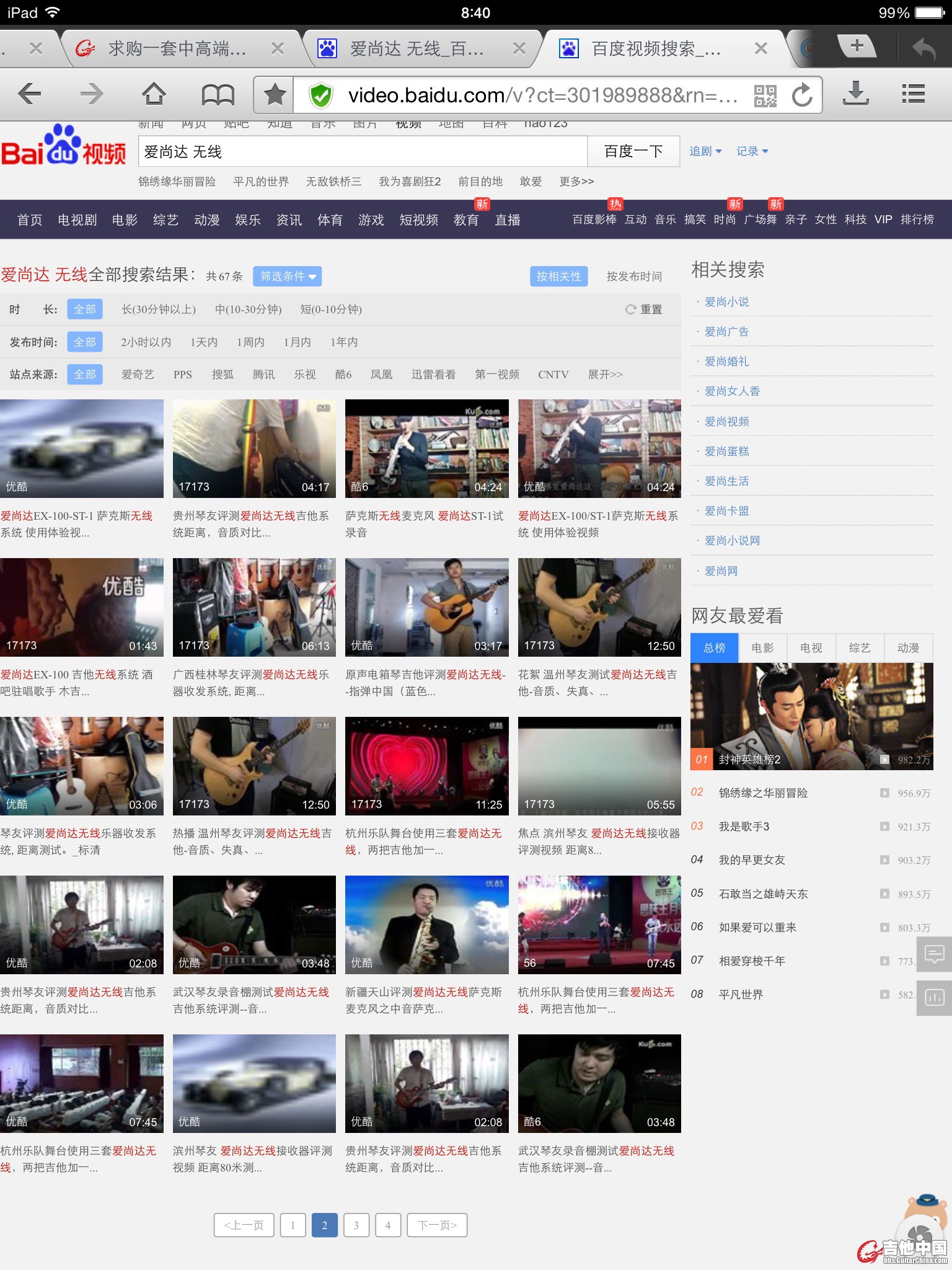Open the 记录 dropdown
This screenshot has width=952, height=1270.
[x=752, y=151]
